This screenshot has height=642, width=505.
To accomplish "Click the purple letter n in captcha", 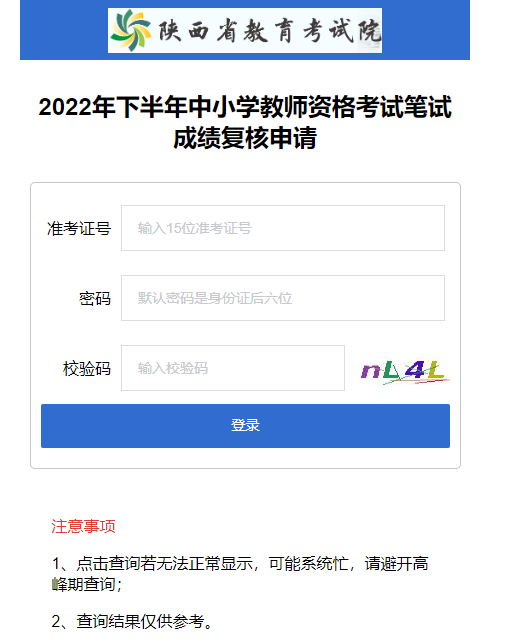I will (x=371, y=371).
